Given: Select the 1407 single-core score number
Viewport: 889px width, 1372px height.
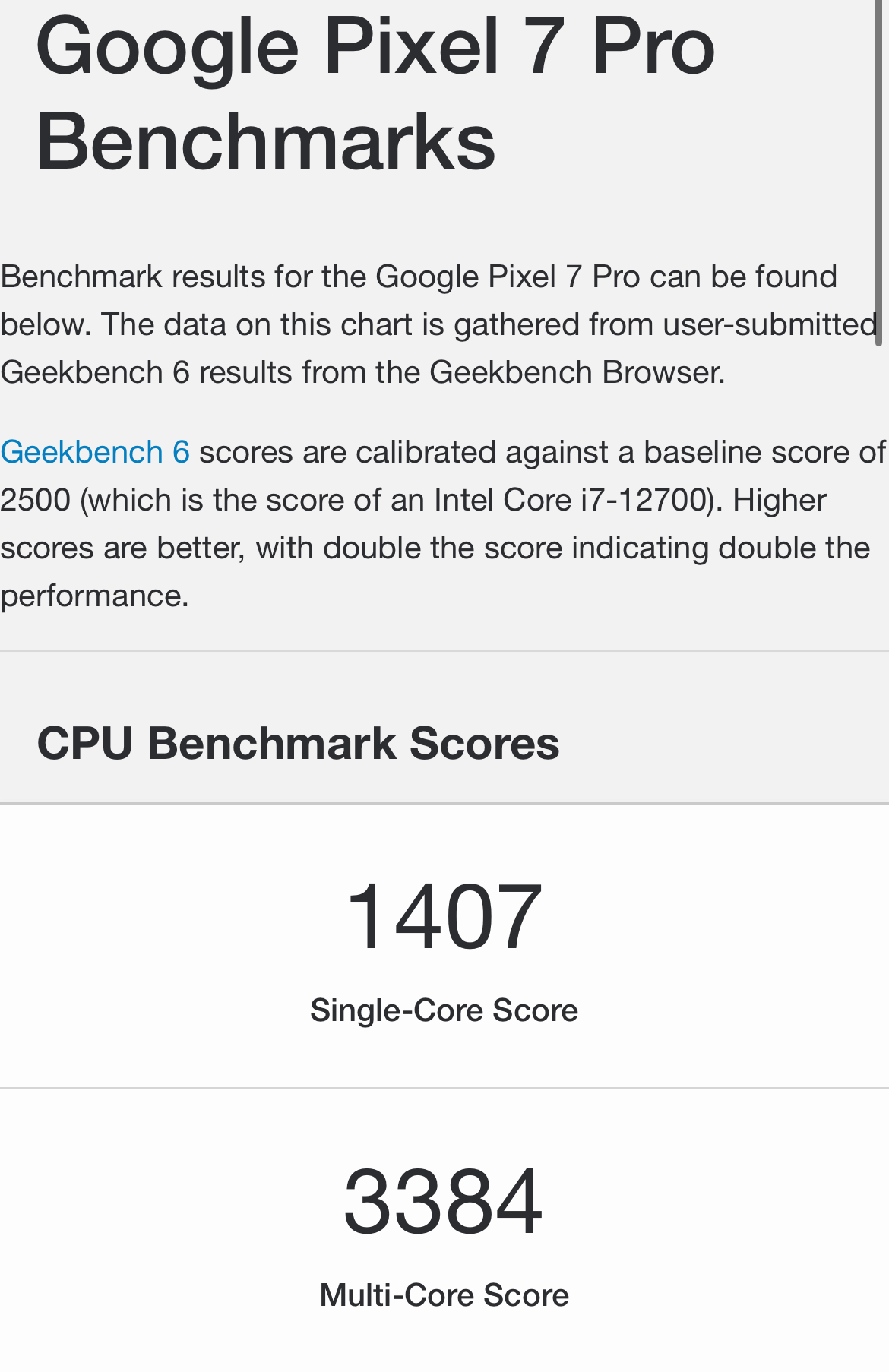Looking at the screenshot, I should pyautogui.click(x=444, y=916).
